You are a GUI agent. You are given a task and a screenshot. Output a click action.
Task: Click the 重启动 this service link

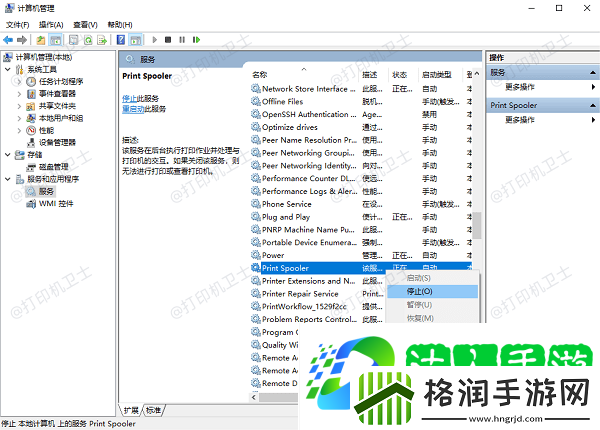pyautogui.click(x=133, y=109)
